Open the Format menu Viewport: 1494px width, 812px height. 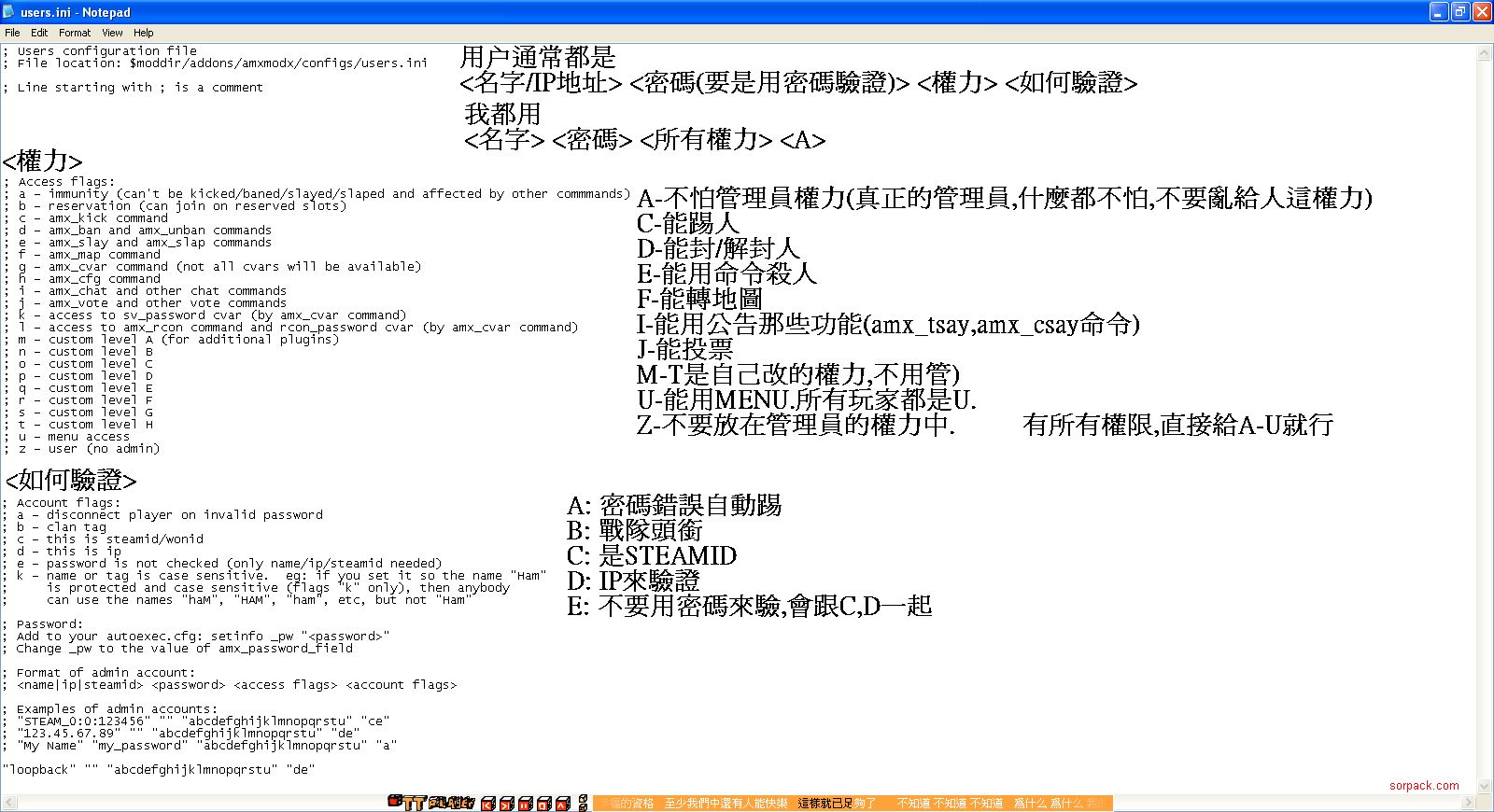point(75,33)
